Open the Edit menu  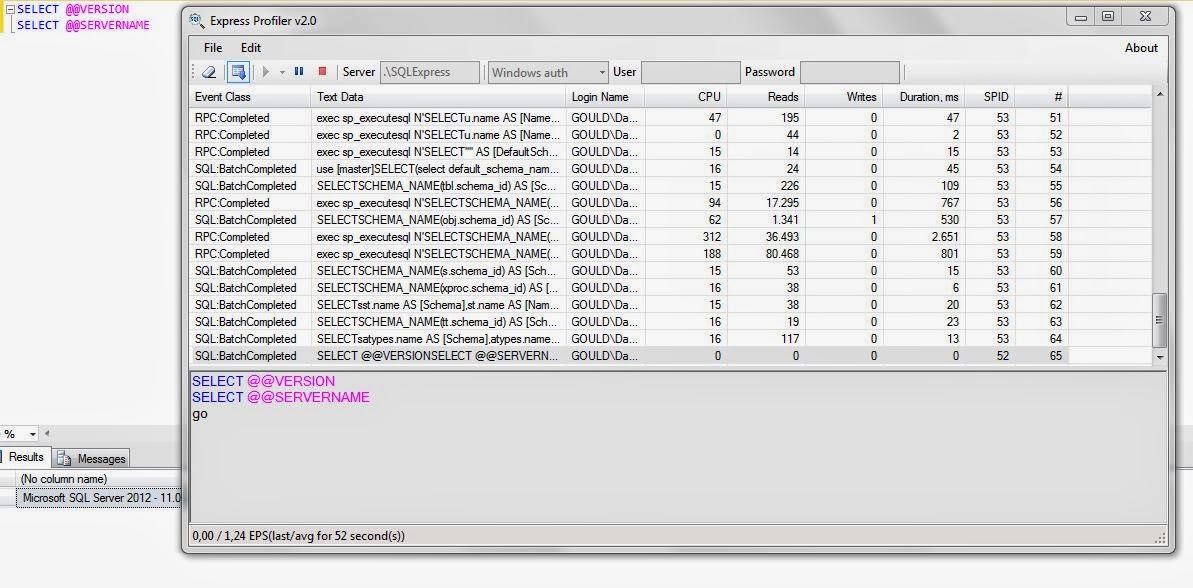pyautogui.click(x=250, y=48)
